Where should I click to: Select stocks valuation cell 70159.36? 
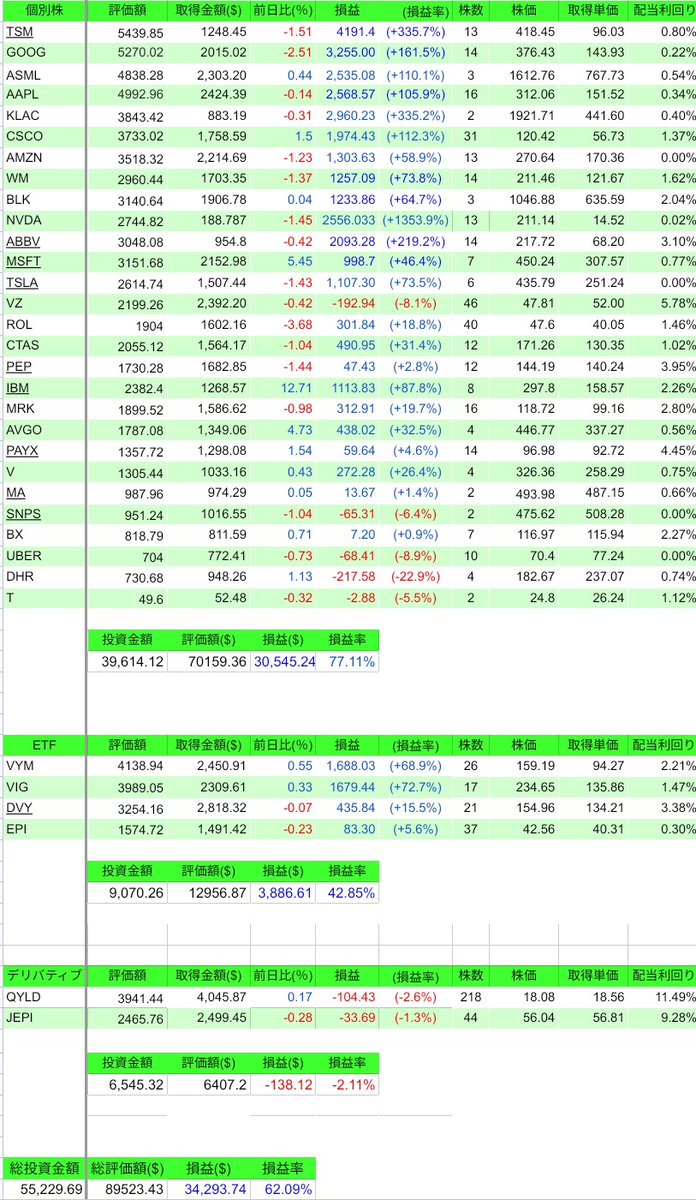coord(208,662)
